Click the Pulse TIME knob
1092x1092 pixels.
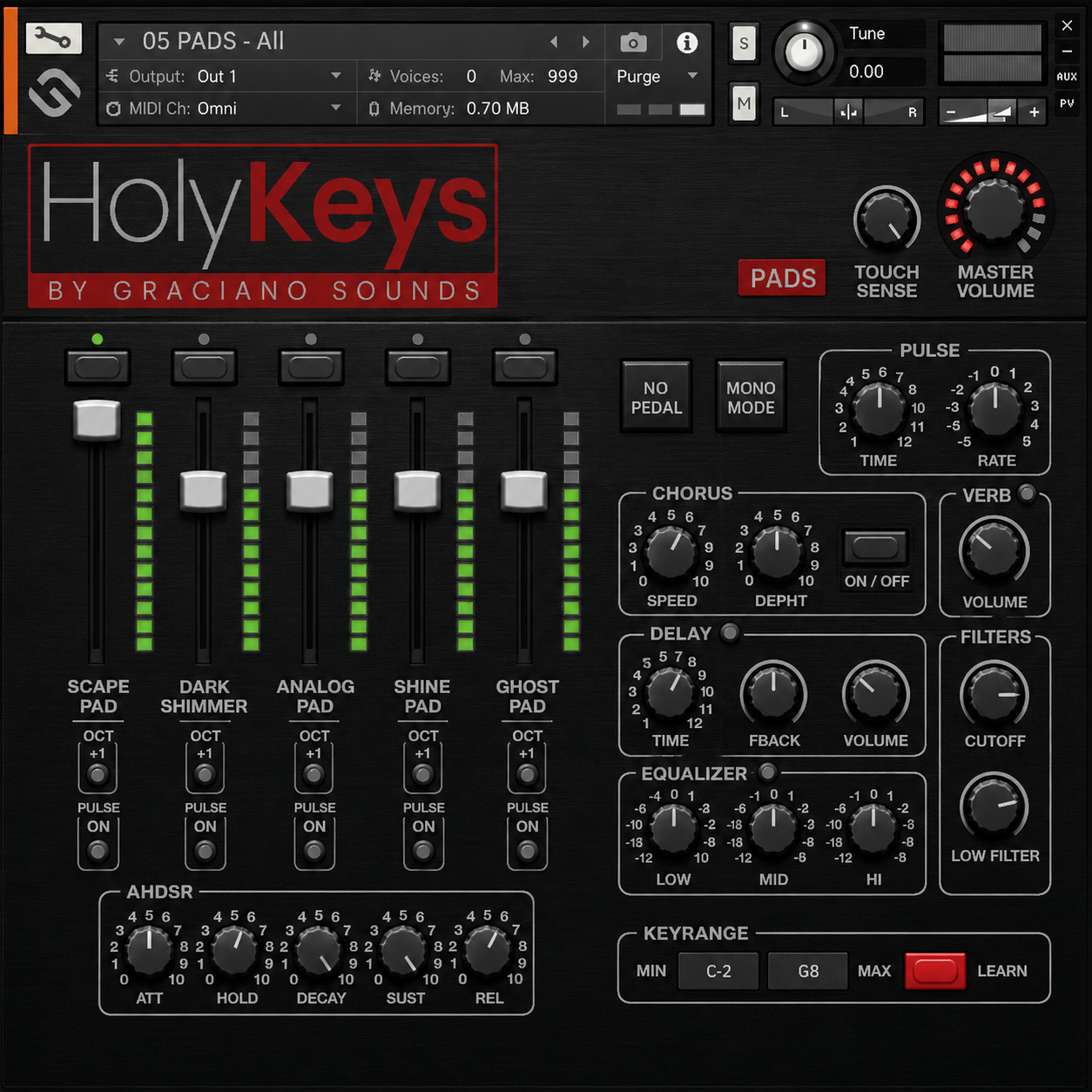coord(880,409)
